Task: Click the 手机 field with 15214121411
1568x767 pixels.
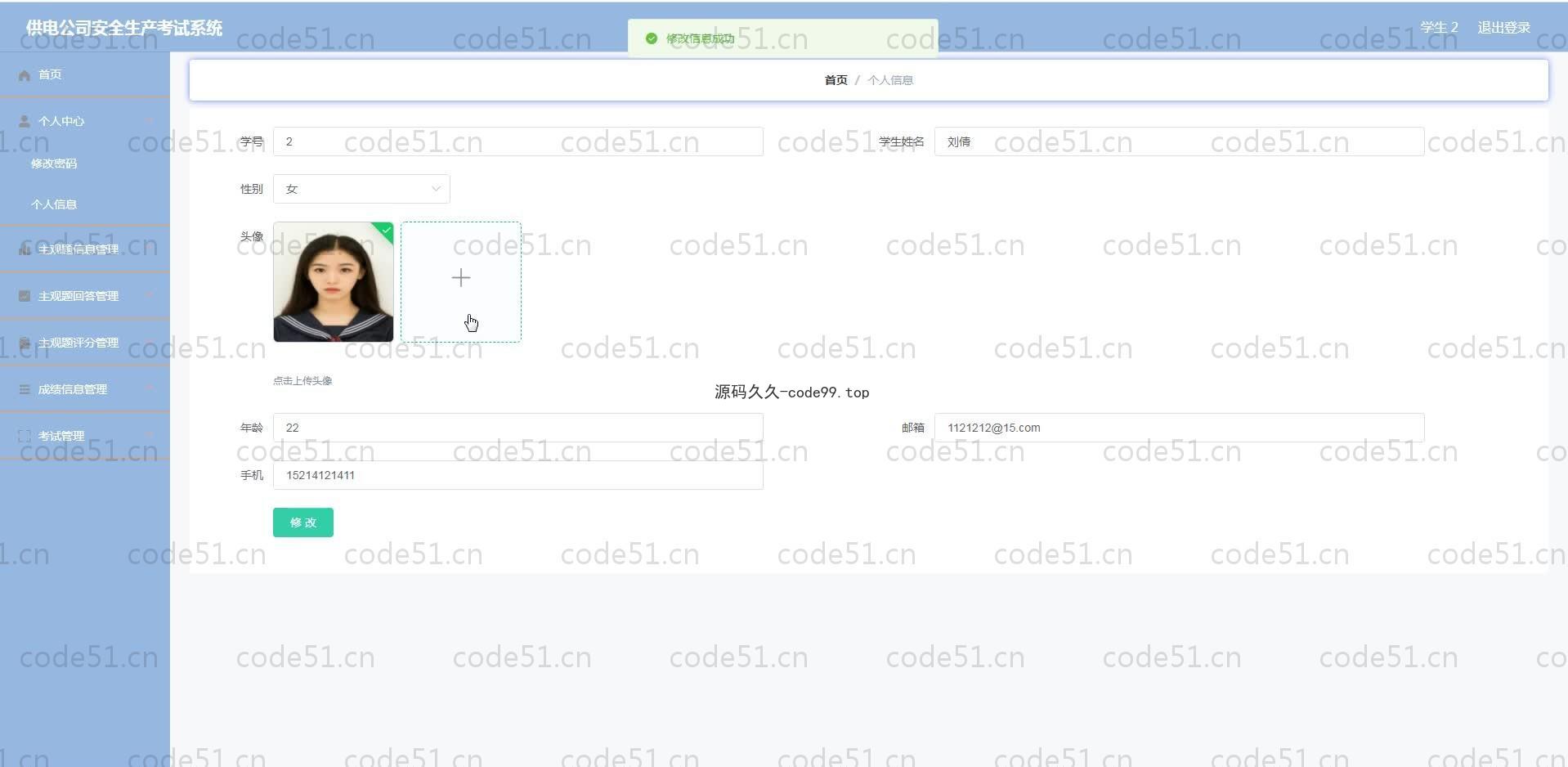Action: pyautogui.click(x=518, y=475)
